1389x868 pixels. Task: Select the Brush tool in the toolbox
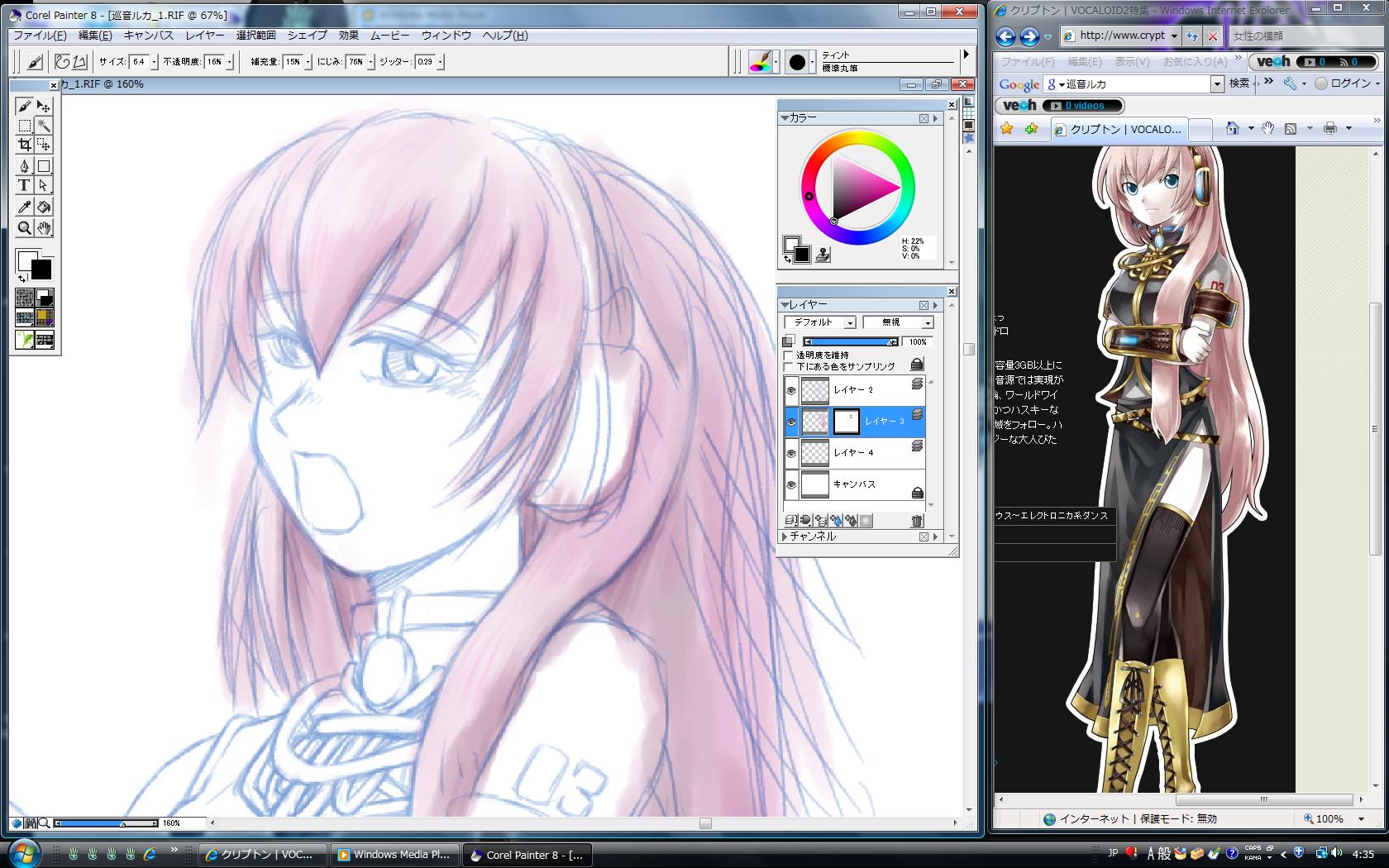pos(24,106)
